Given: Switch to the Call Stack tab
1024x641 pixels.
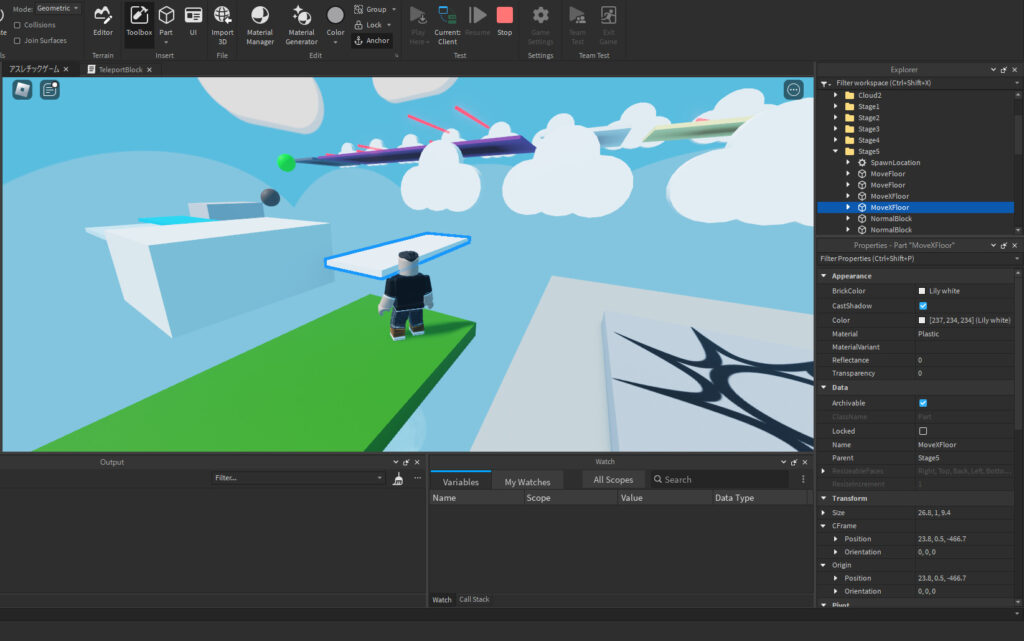Looking at the screenshot, I should (x=473, y=599).
